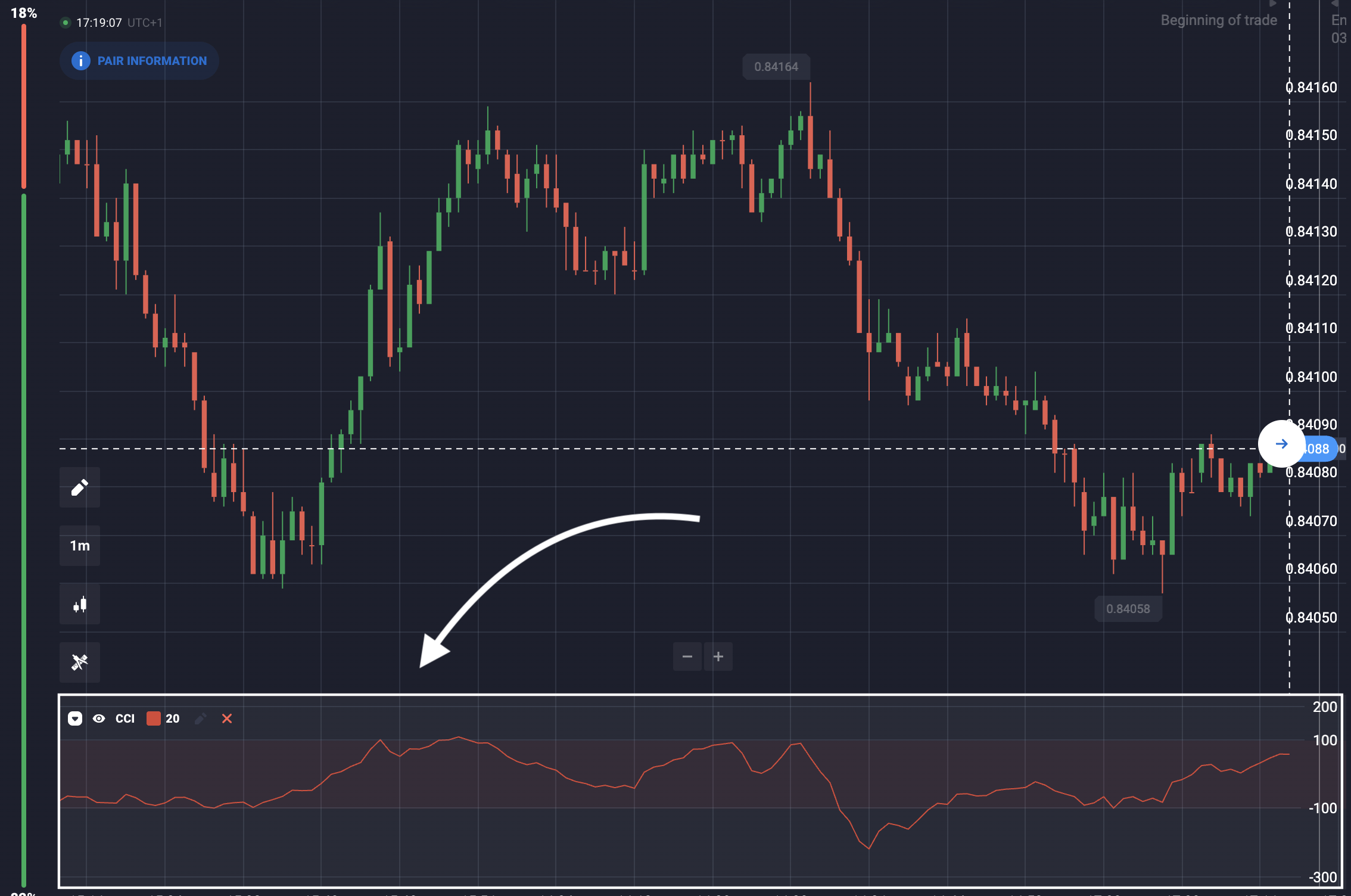Remove the CCI indicator with red X

click(x=227, y=718)
